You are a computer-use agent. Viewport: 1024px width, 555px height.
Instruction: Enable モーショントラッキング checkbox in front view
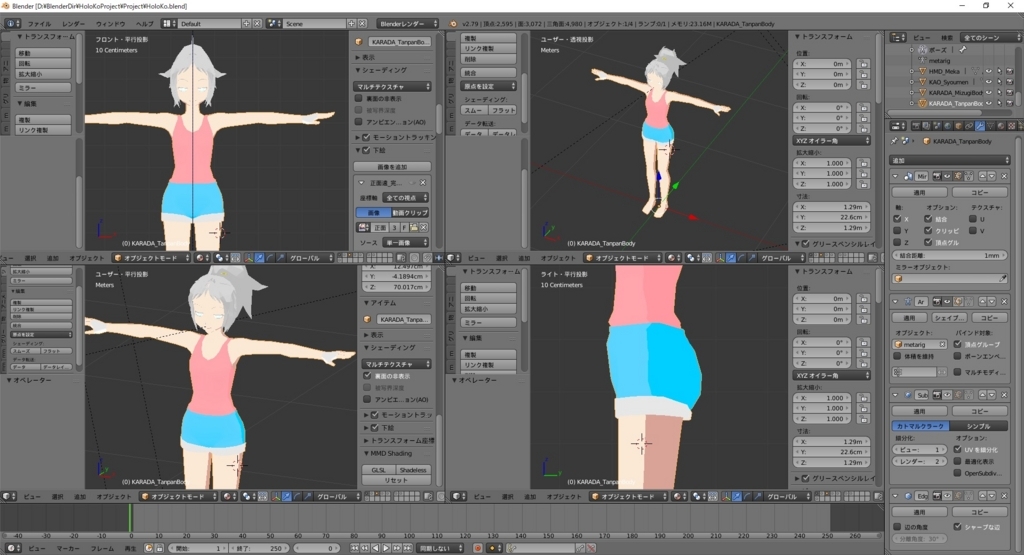click(x=366, y=137)
